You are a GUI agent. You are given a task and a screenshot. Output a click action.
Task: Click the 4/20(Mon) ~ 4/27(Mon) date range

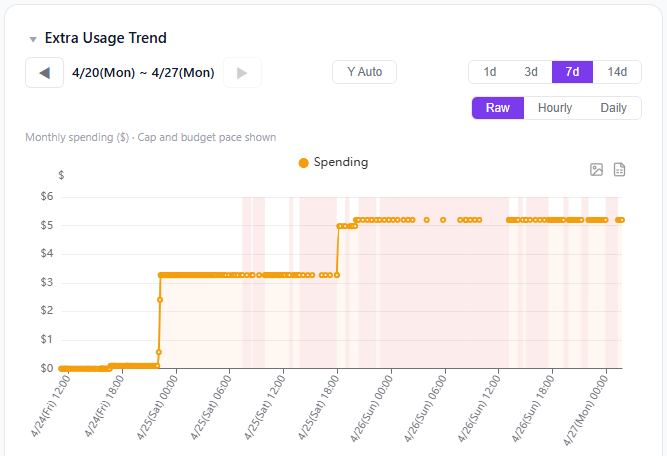(x=143, y=73)
